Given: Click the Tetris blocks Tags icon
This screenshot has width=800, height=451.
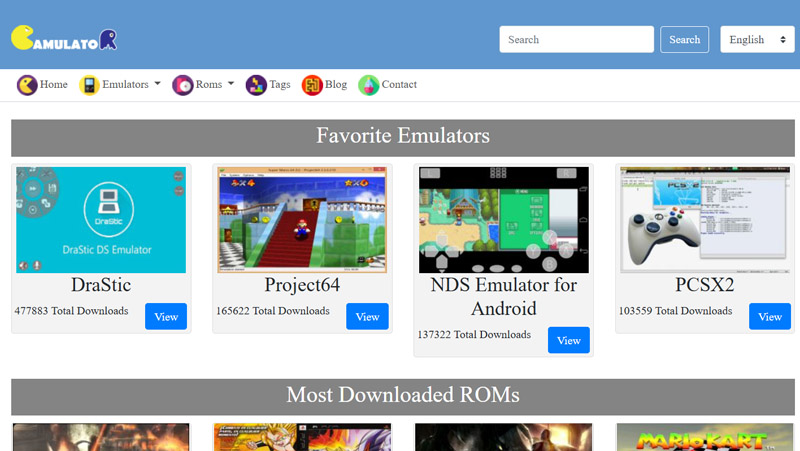Looking at the screenshot, I should coord(256,85).
